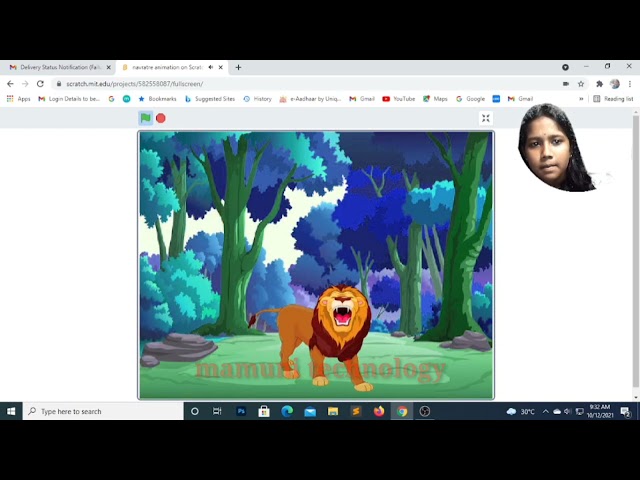Open a new browser tab
Screen dimensions: 640x480
click(x=238, y=67)
